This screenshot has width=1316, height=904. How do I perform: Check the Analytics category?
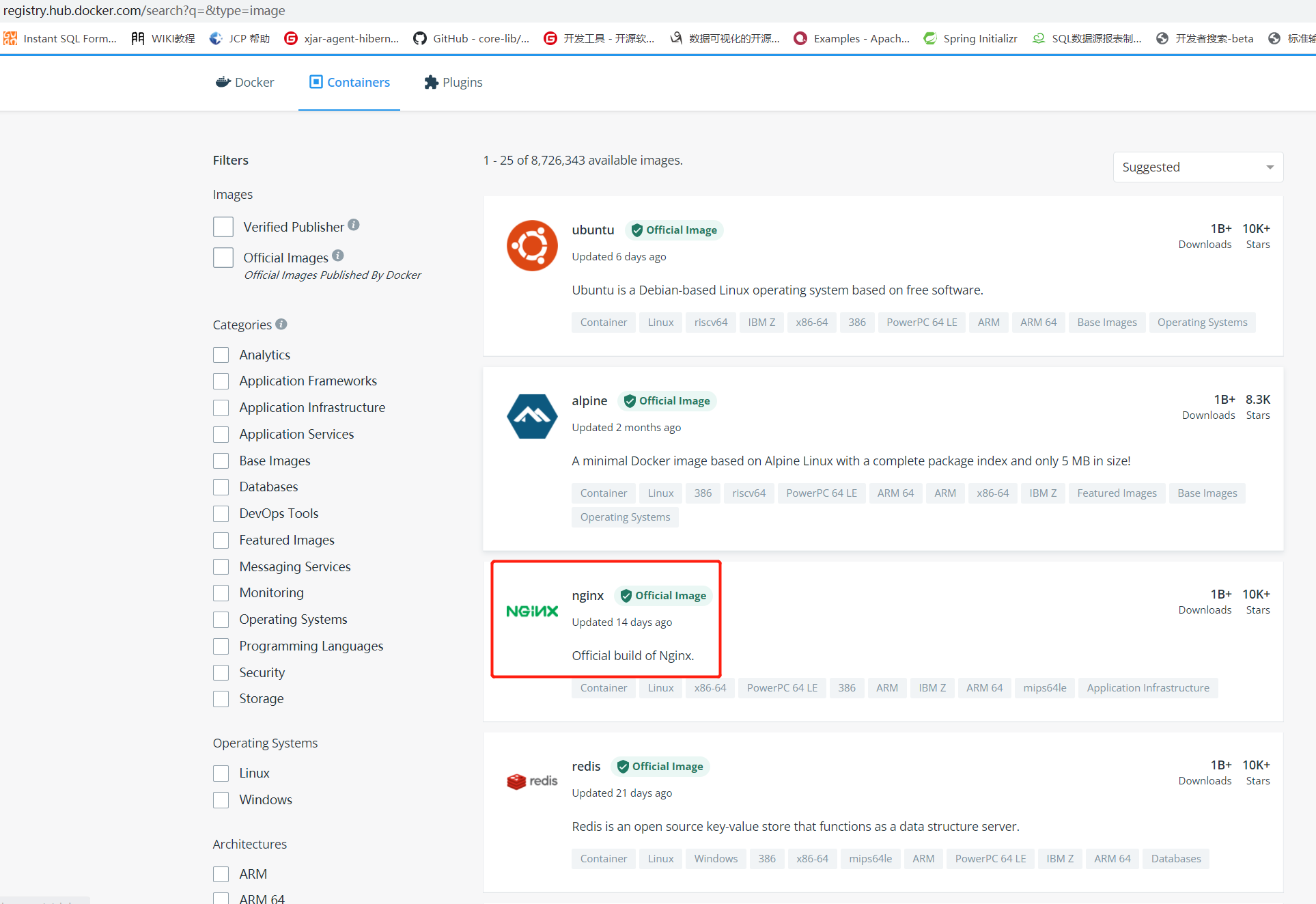(x=221, y=355)
